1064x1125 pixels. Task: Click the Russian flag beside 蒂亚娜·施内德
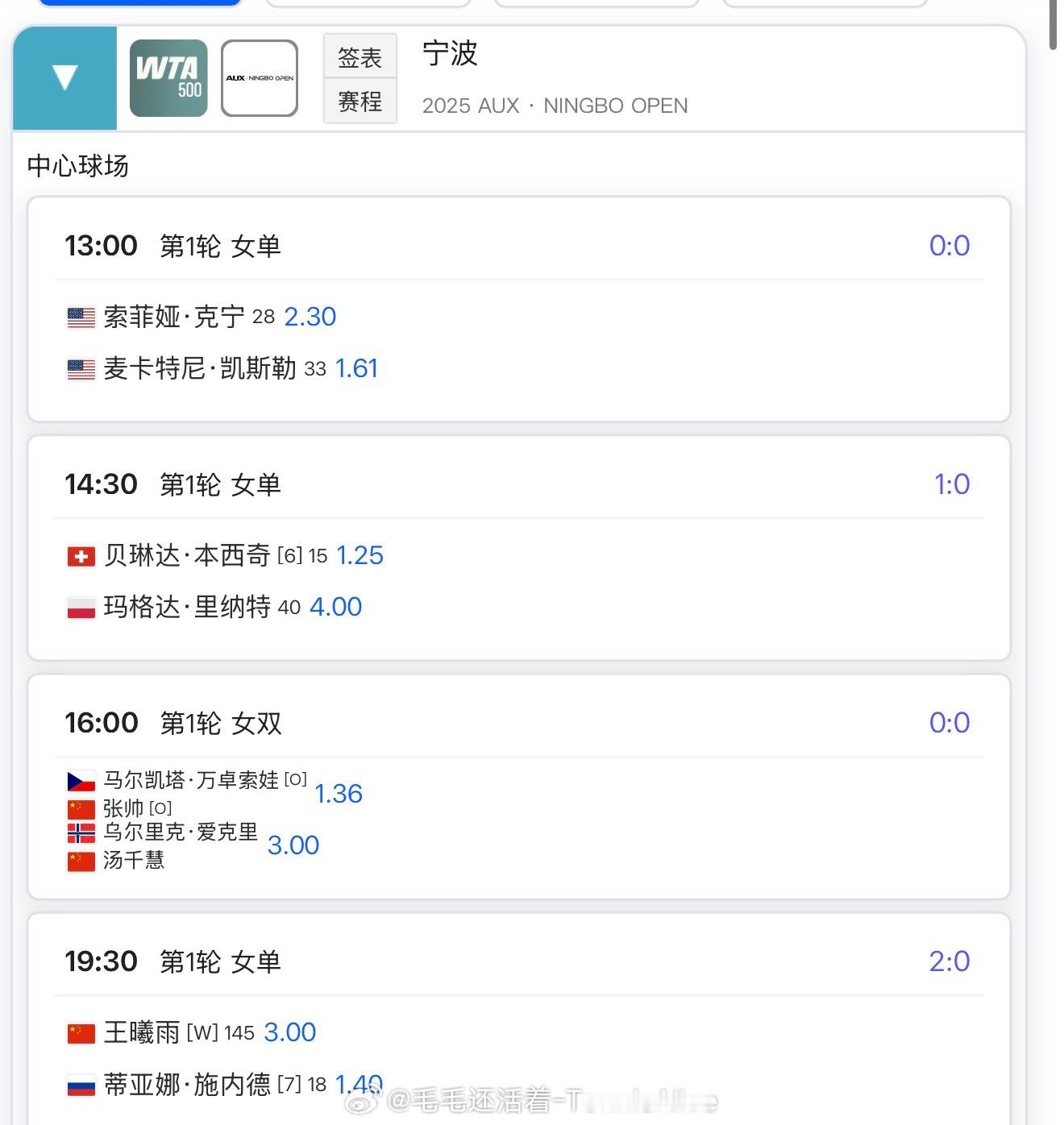point(81,1086)
